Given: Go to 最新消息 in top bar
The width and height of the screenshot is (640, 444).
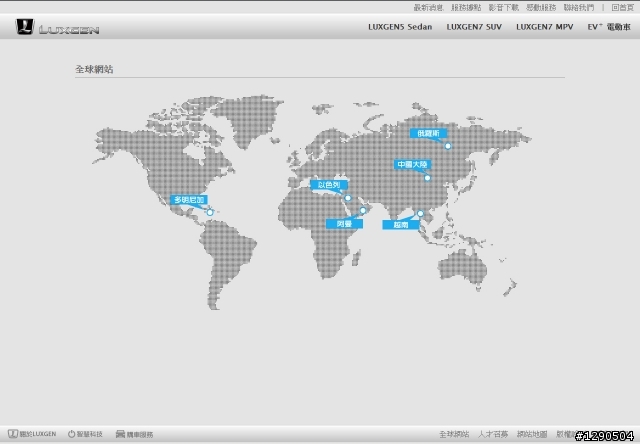Looking at the screenshot, I should (x=428, y=7).
